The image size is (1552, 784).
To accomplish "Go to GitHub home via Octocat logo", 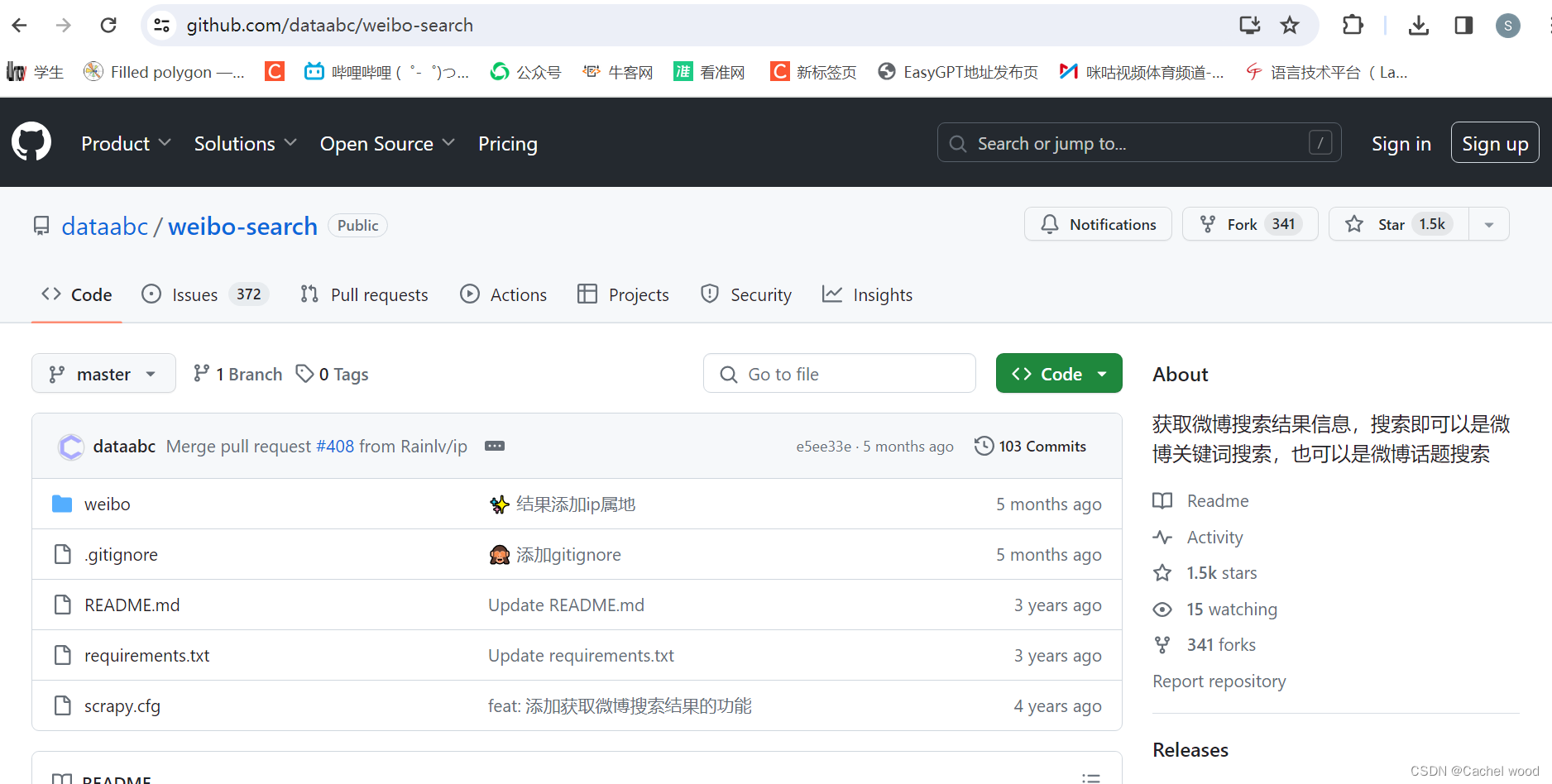I will pyautogui.click(x=31, y=142).
